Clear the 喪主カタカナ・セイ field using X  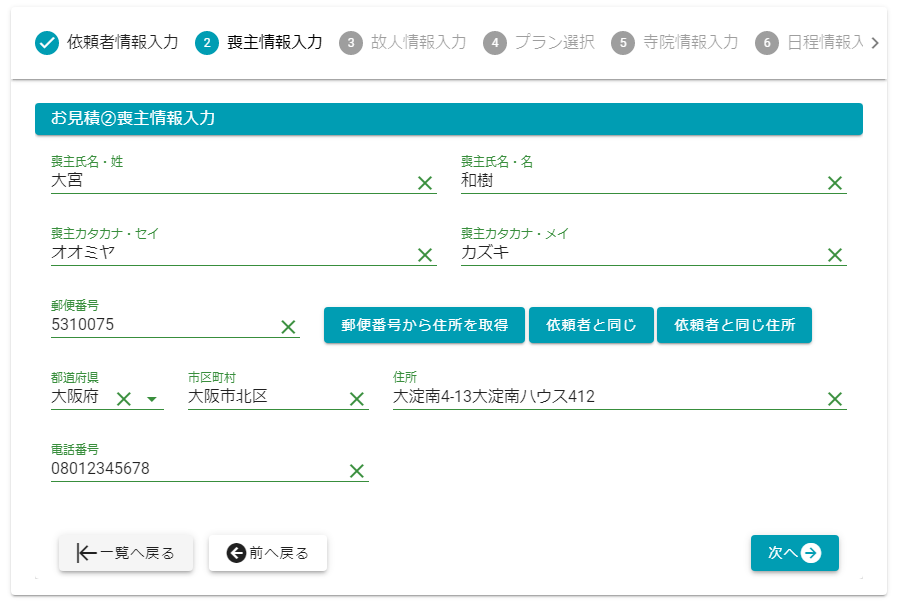click(x=425, y=255)
